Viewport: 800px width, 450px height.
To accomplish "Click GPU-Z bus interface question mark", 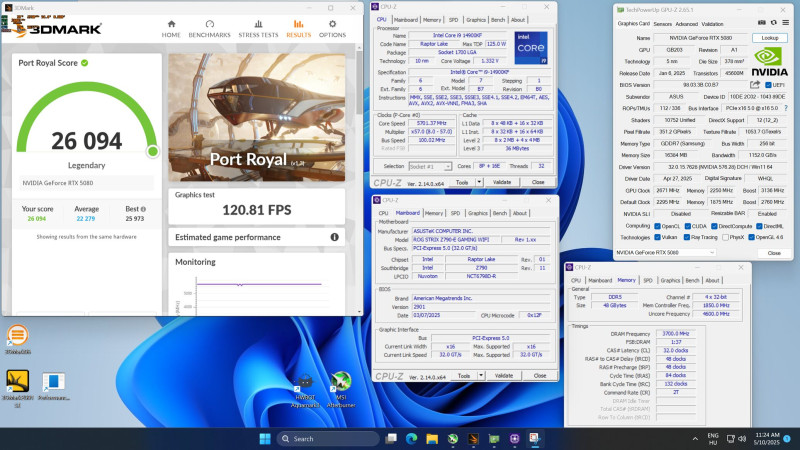I will point(785,107).
